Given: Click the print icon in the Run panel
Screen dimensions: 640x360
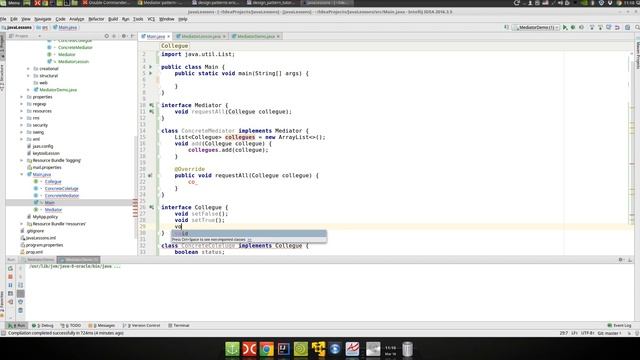Looking at the screenshot, I should 20,302.
